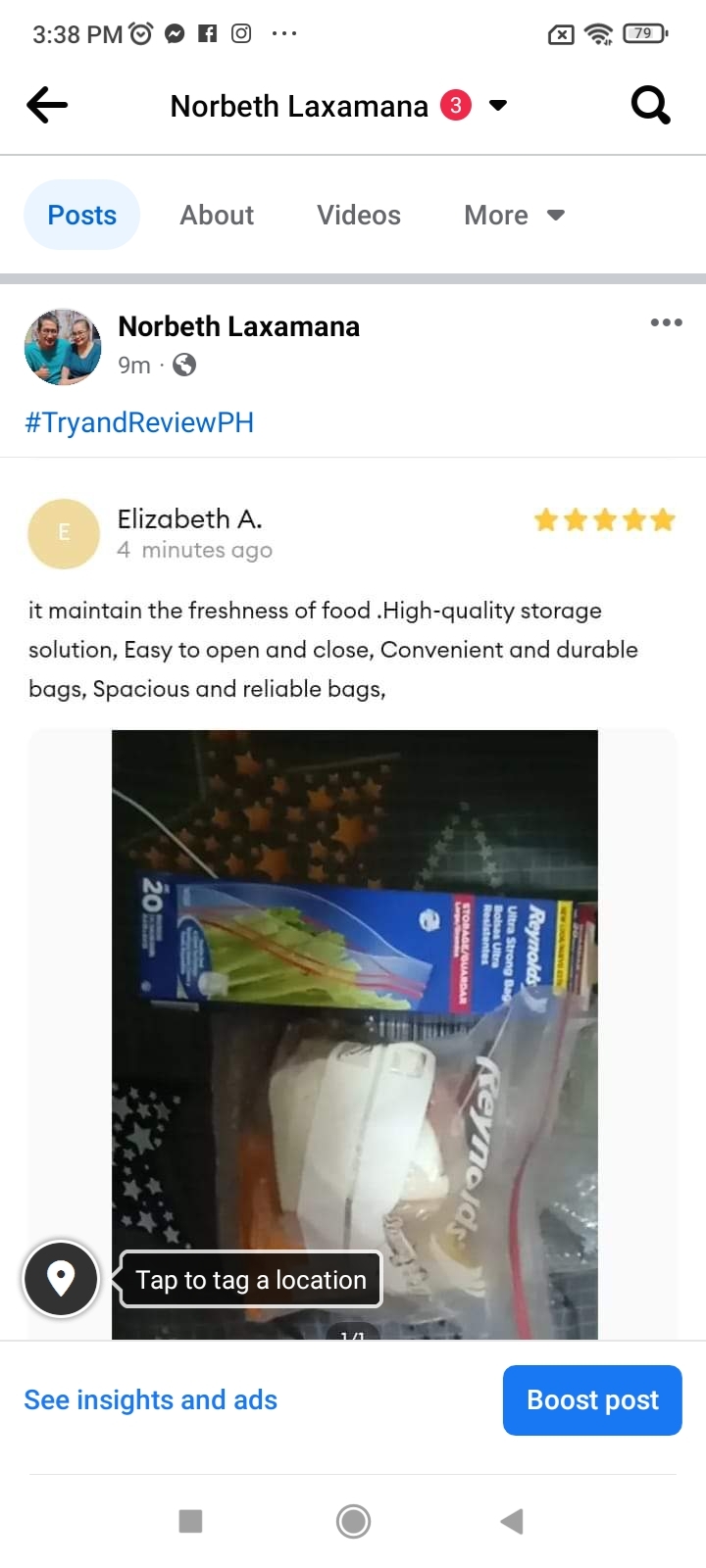Screen dimensions: 706x1568
Task: Select the Posts tab
Action: tap(82, 215)
